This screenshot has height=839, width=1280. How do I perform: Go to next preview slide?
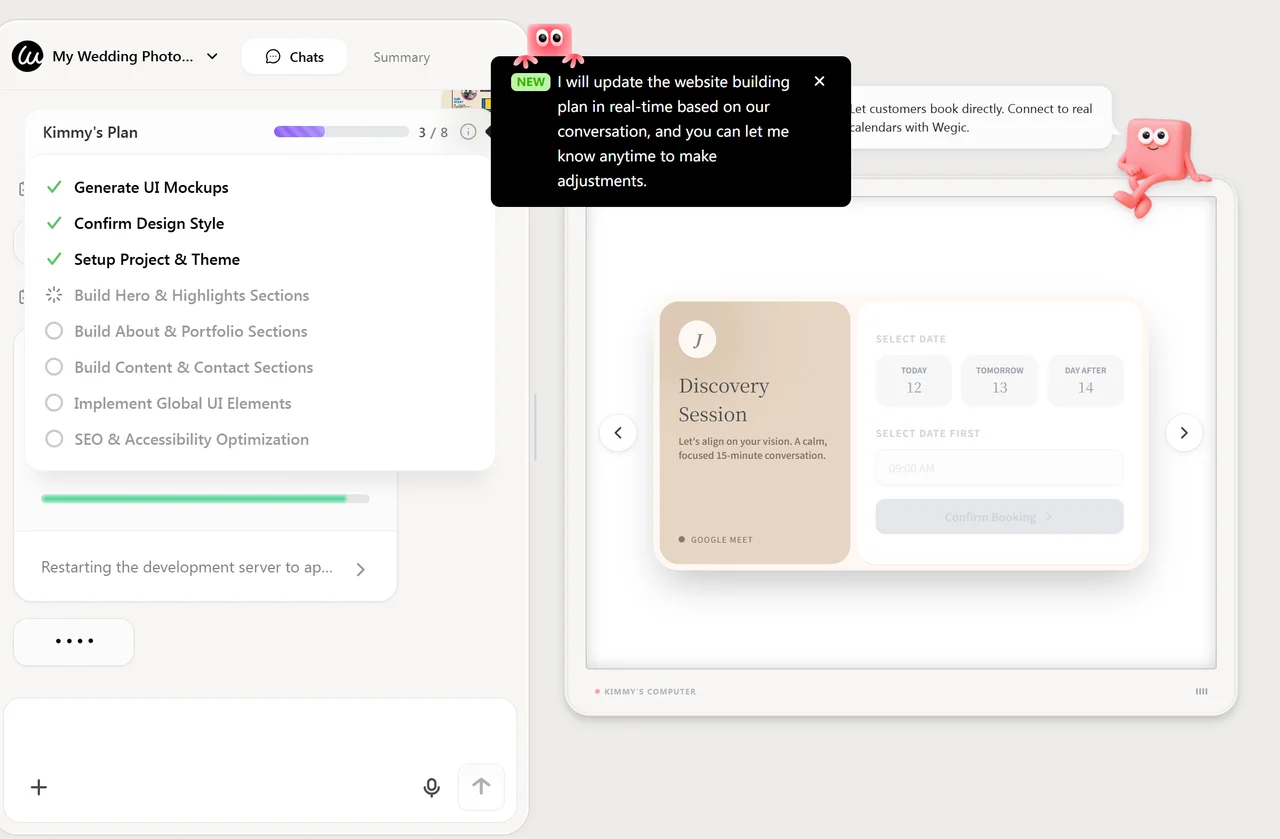tap(1184, 433)
